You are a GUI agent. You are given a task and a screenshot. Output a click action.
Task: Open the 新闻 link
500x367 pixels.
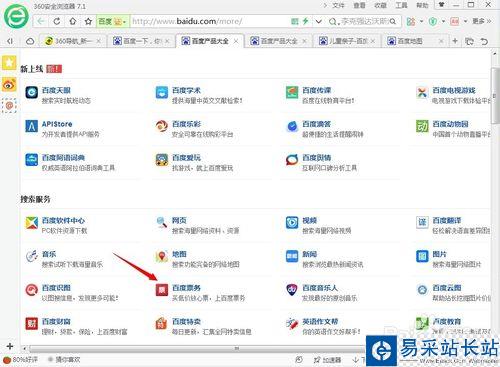click(309, 254)
